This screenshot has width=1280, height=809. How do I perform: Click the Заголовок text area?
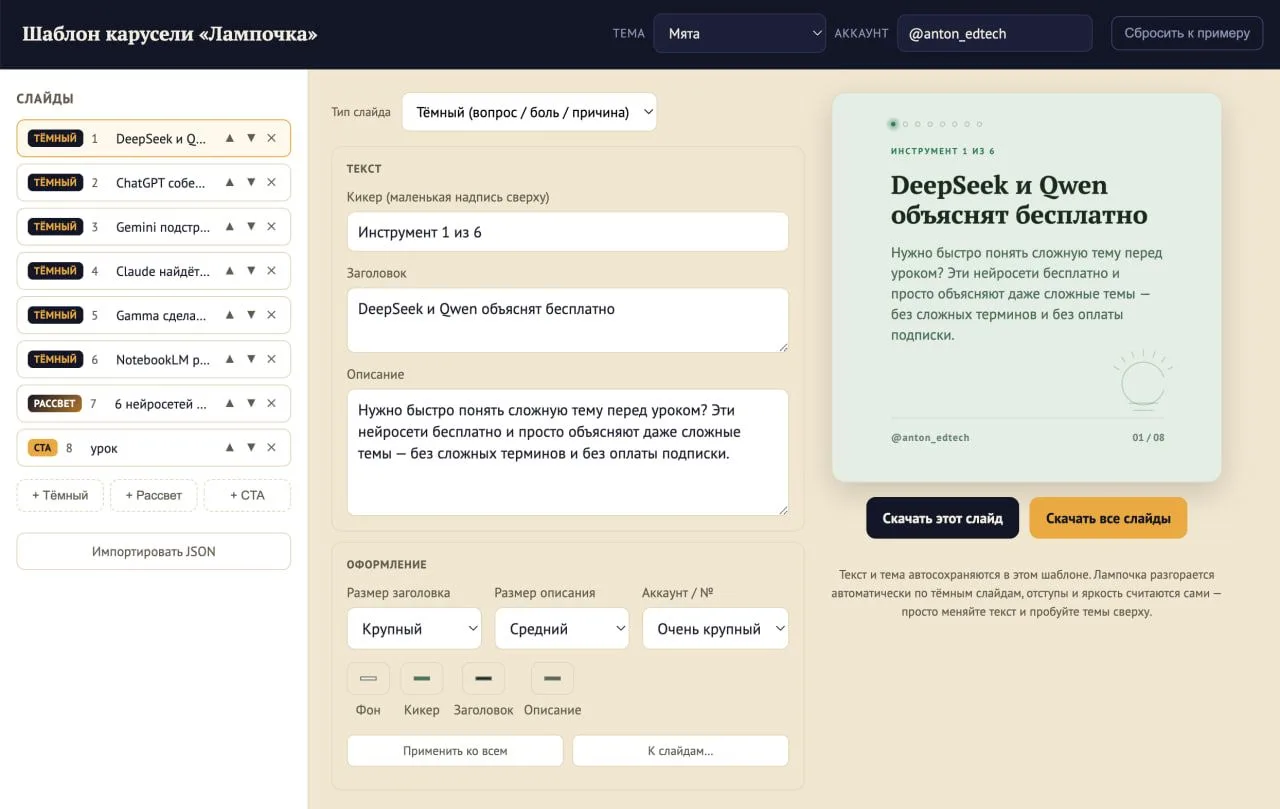click(x=567, y=320)
